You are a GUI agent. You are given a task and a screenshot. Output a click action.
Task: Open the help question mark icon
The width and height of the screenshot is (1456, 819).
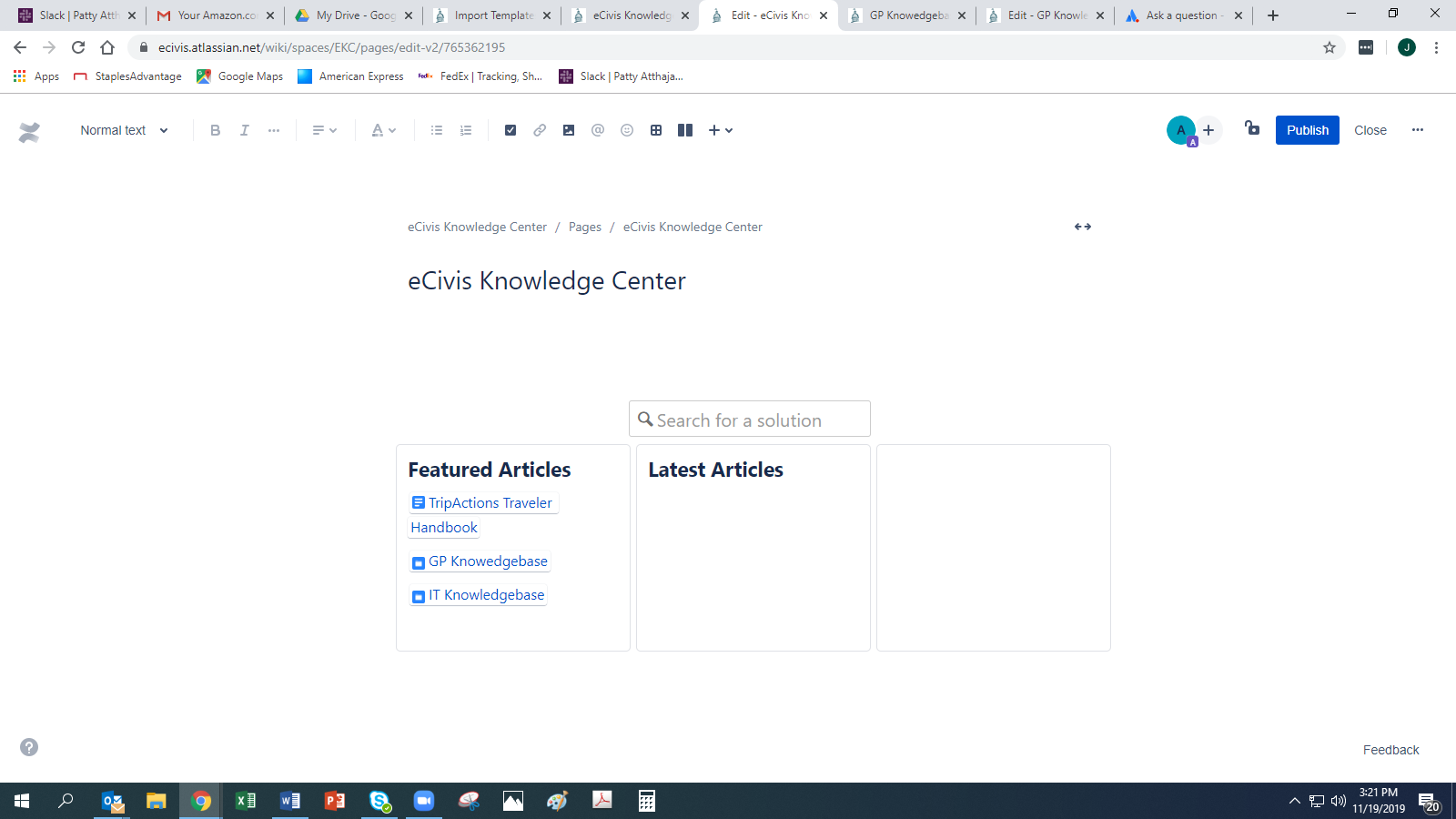click(x=29, y=747)
